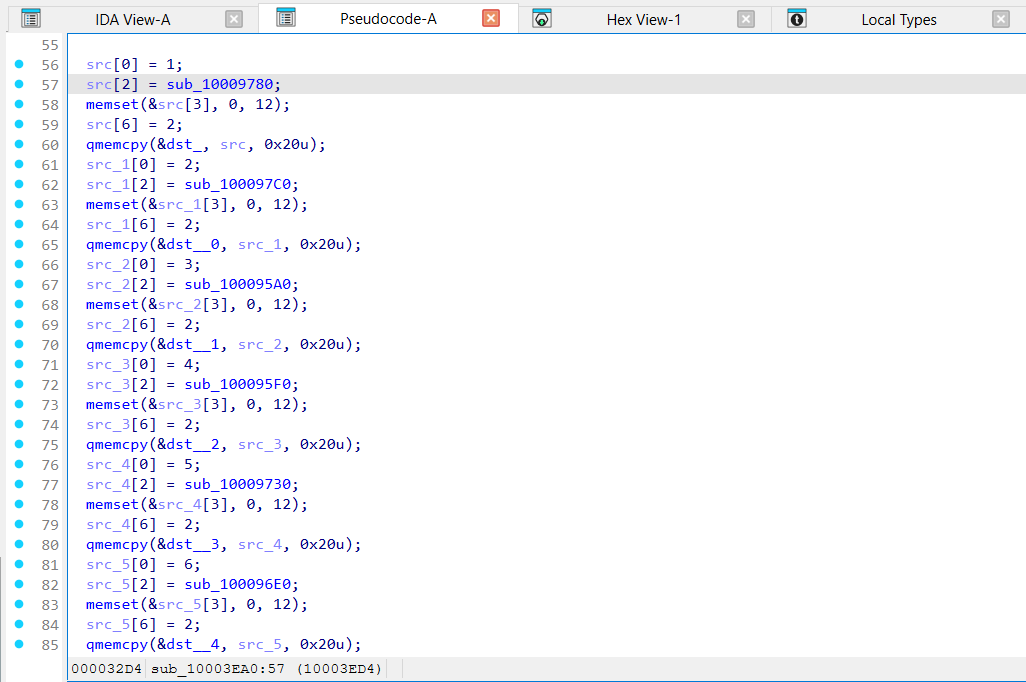The image size is (1026, 682).
Task: Click line number 55
Action: 50,45
